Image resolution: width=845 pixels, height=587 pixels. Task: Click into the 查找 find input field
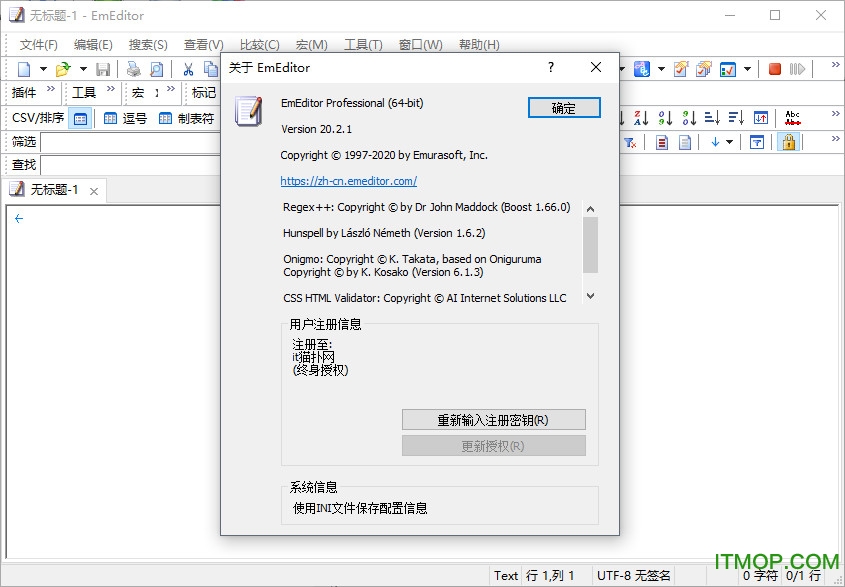[x=131, y=165]
